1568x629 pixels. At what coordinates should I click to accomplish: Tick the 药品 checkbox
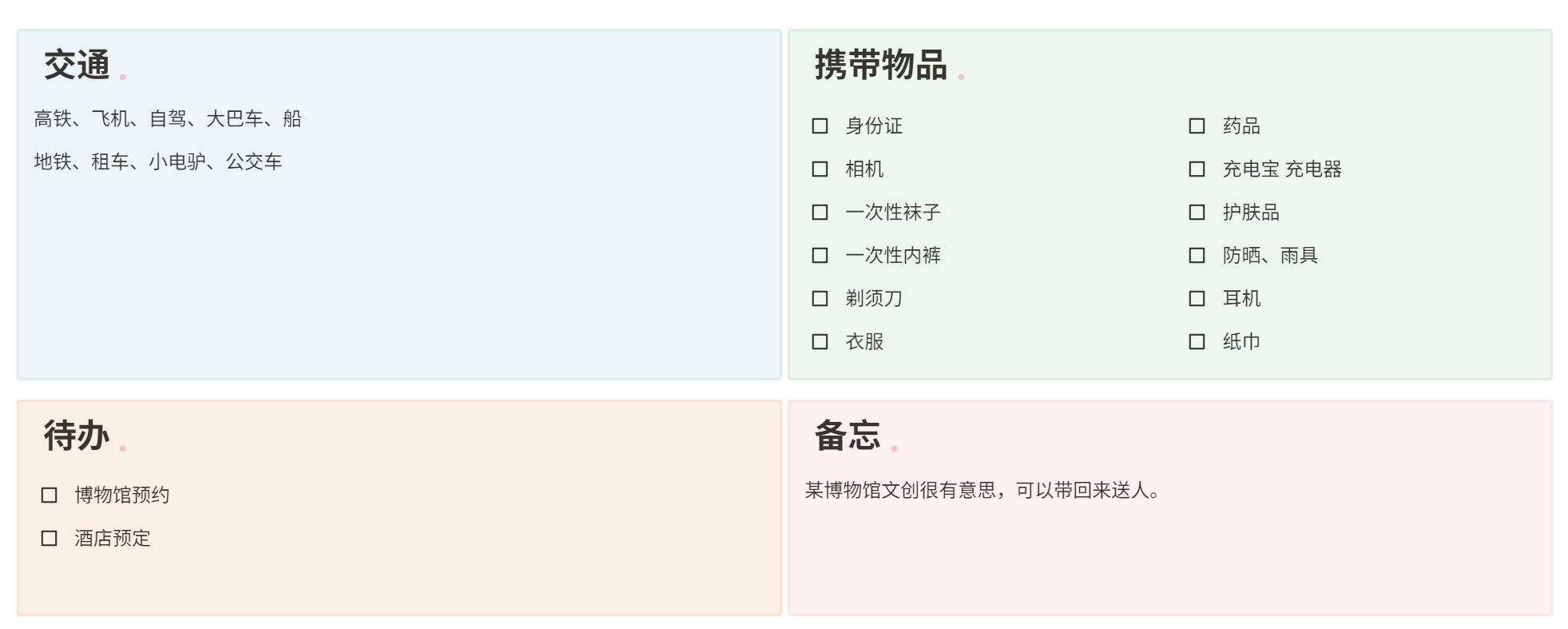tap(1197, 126)
